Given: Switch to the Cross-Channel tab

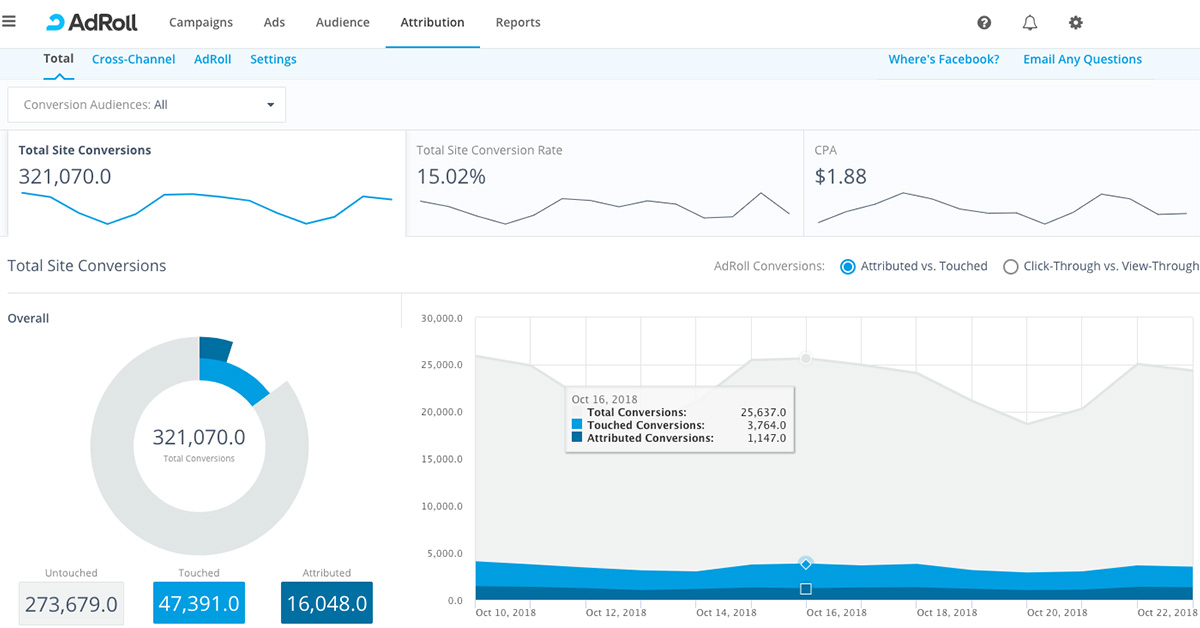Looking at the screenshot, I should pyautogui.click(x=133, y=60).
